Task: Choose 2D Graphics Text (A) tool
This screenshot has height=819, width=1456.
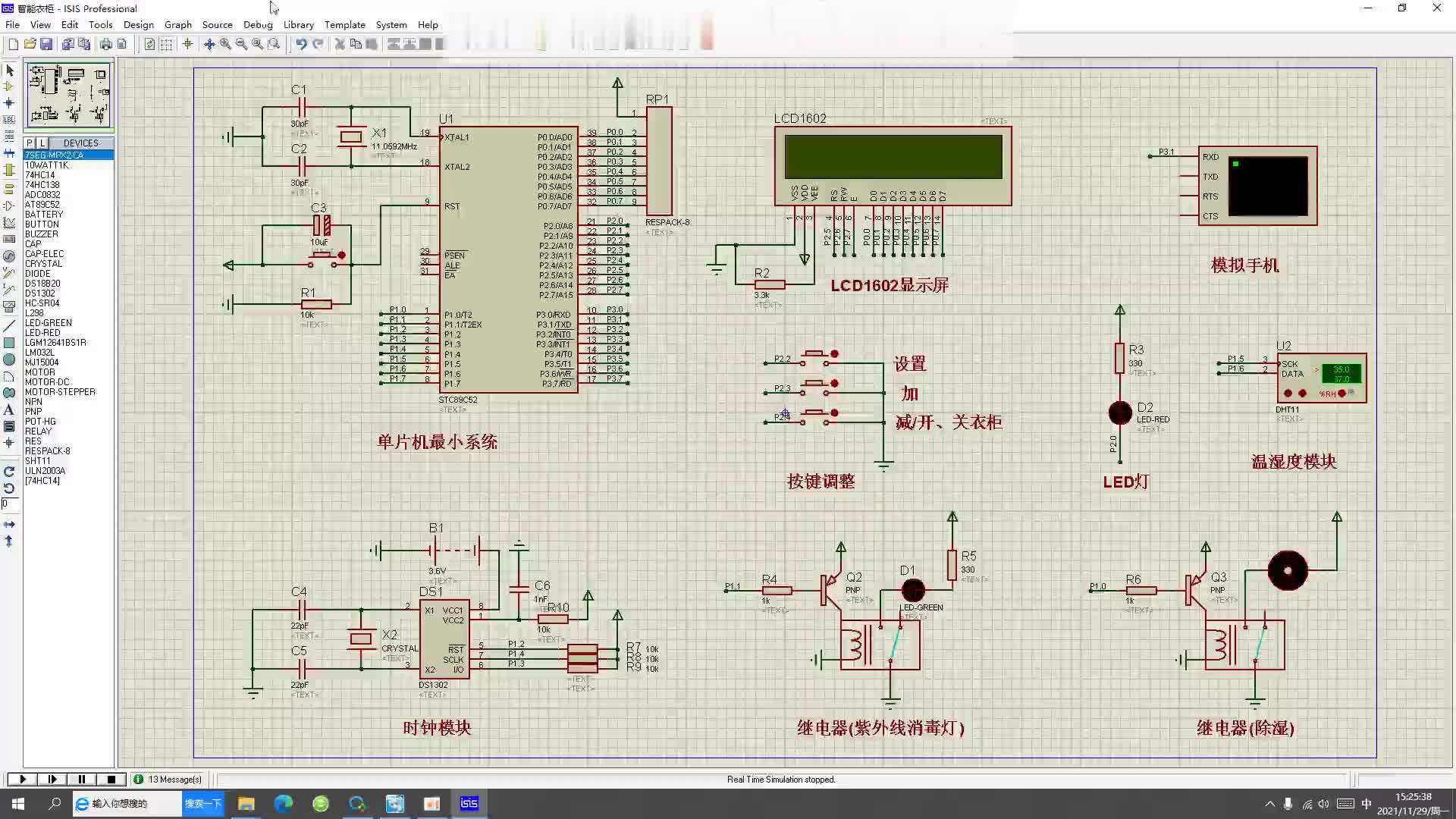Action: click(10, 409)
